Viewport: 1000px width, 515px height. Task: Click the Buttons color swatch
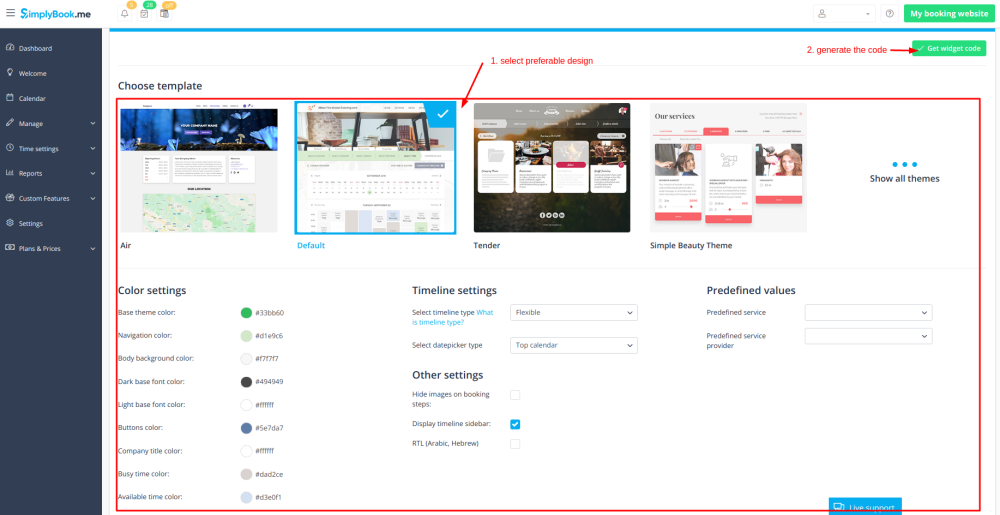point(246,428)
